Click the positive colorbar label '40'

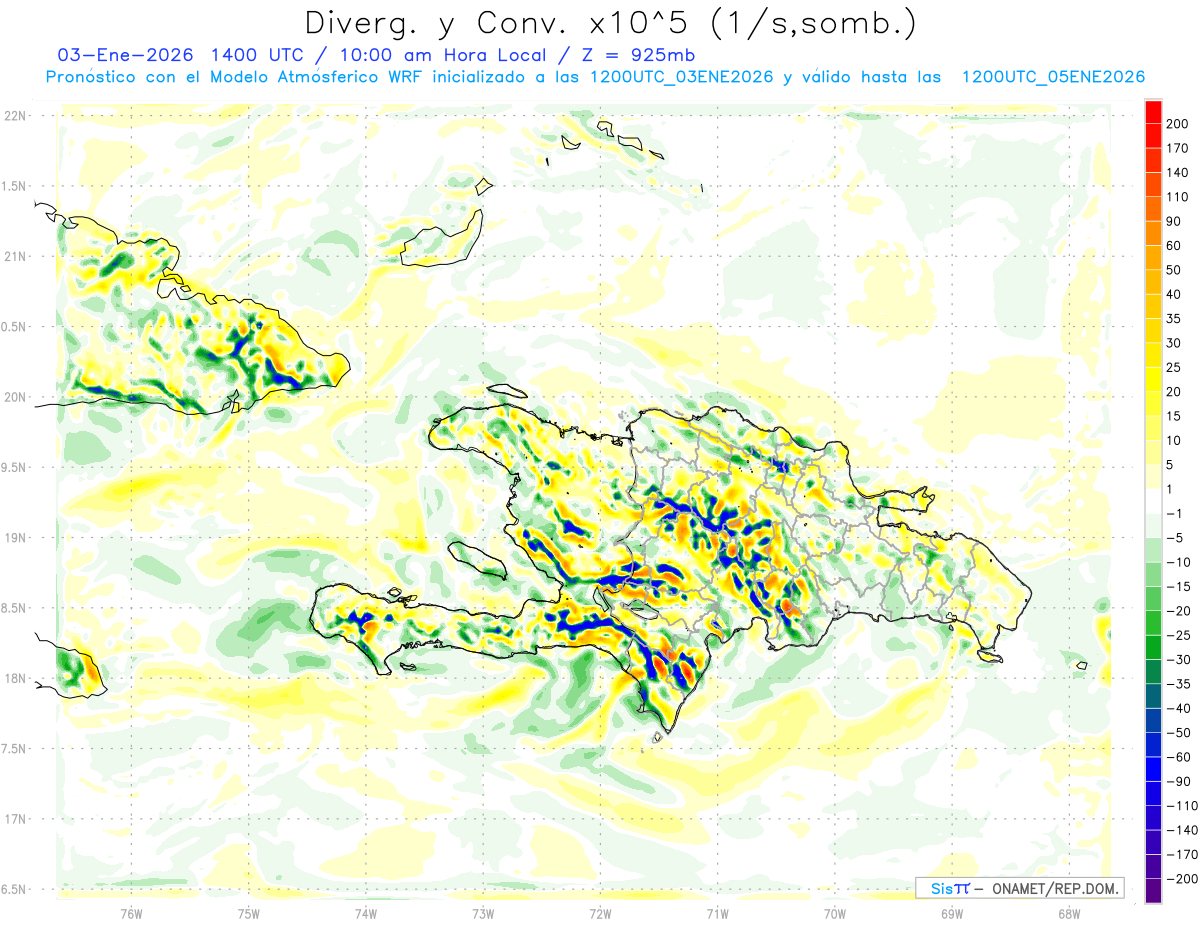coord(1175,295)
